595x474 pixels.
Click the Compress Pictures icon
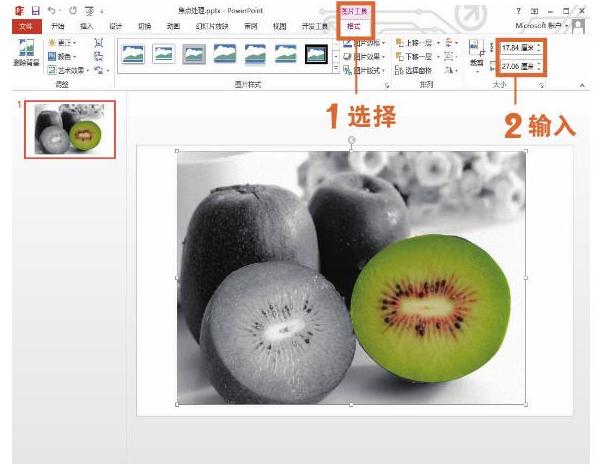99,43
